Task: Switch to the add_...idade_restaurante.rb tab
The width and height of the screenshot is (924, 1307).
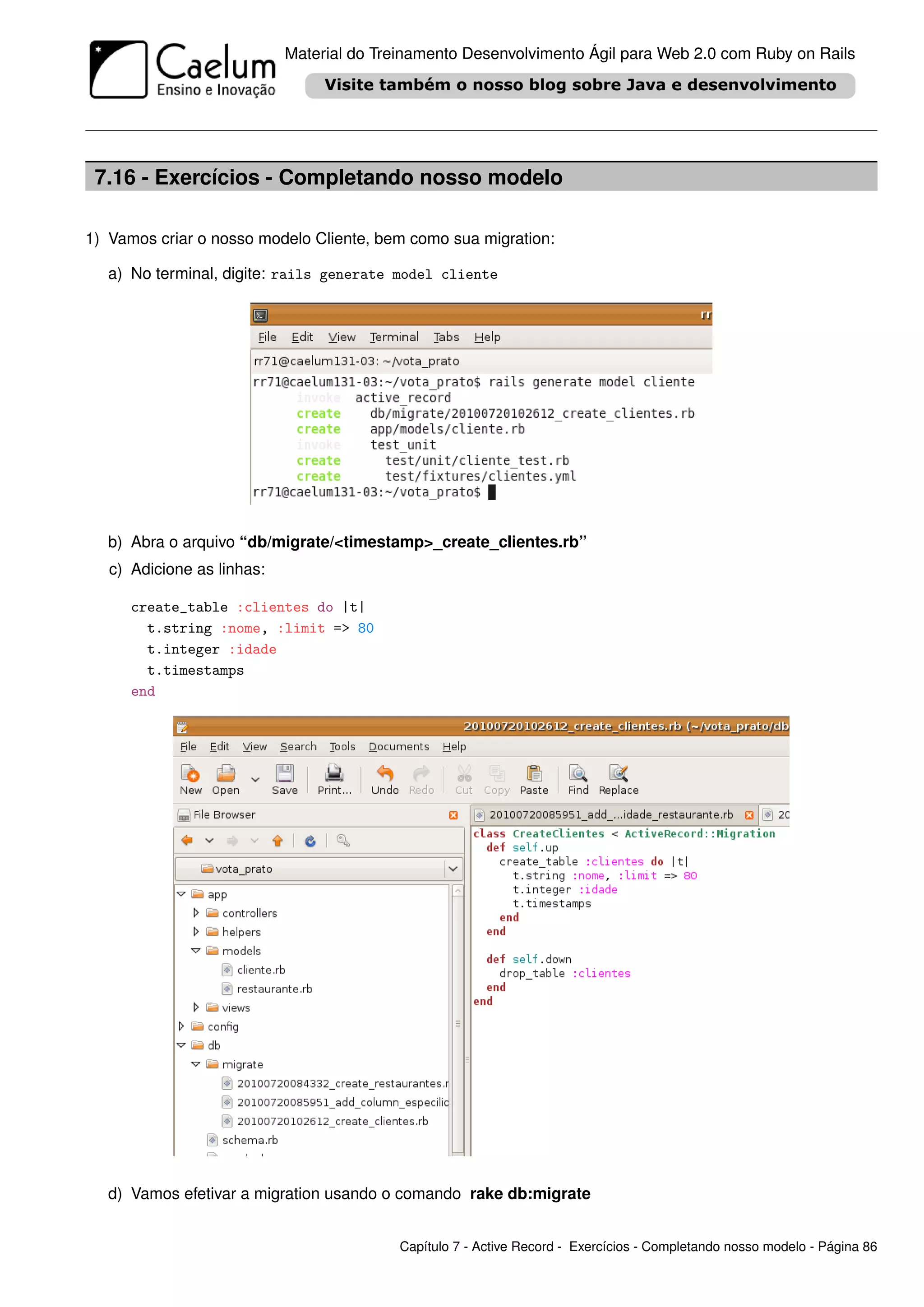Action: (x=611, y=815)
